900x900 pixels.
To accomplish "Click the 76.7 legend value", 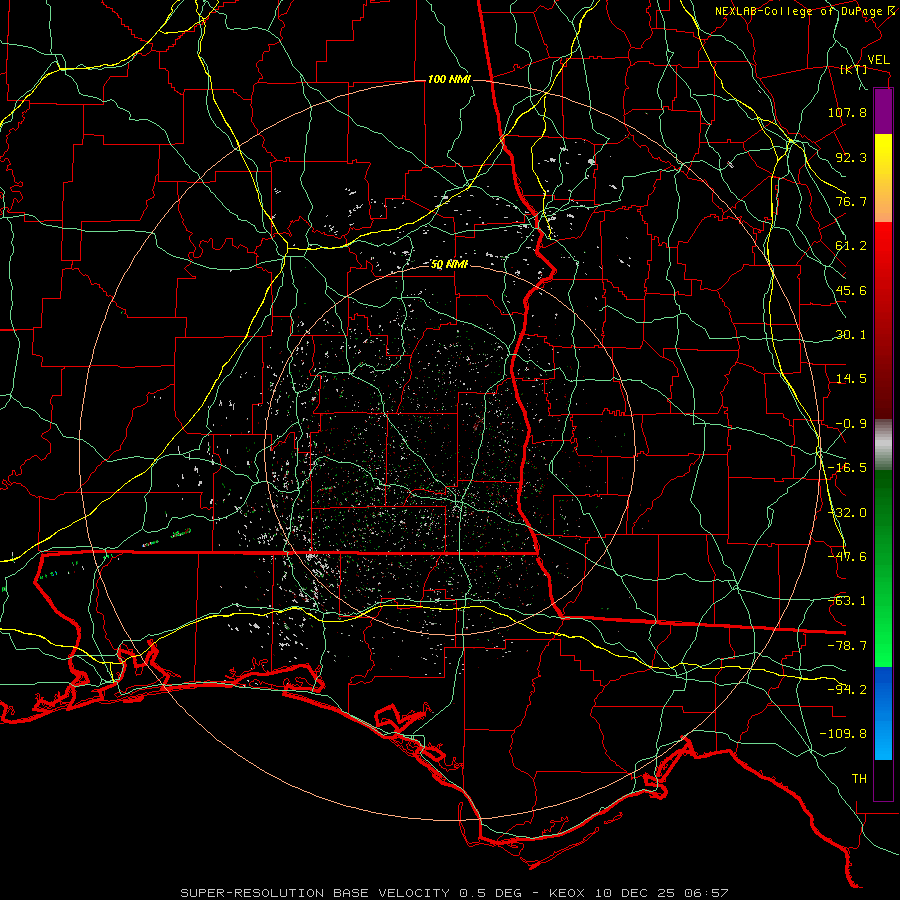I will (851, 201).
